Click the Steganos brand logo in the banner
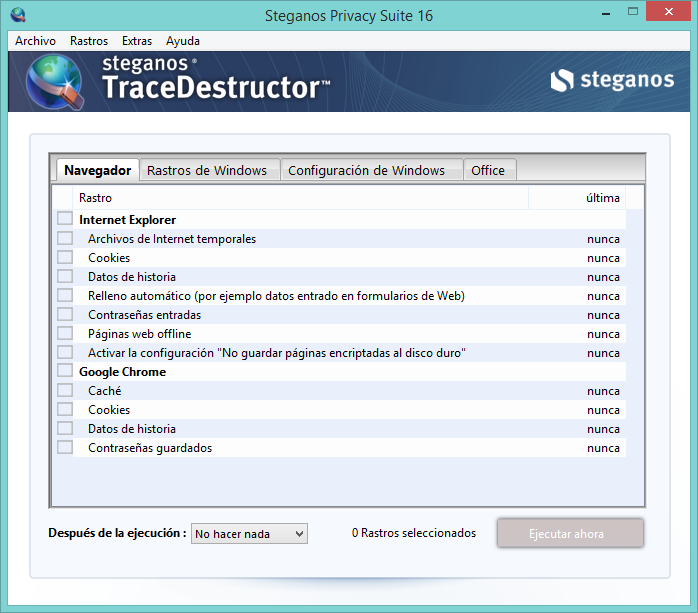Screen dimensions: 698x613 tap(612, 80)
